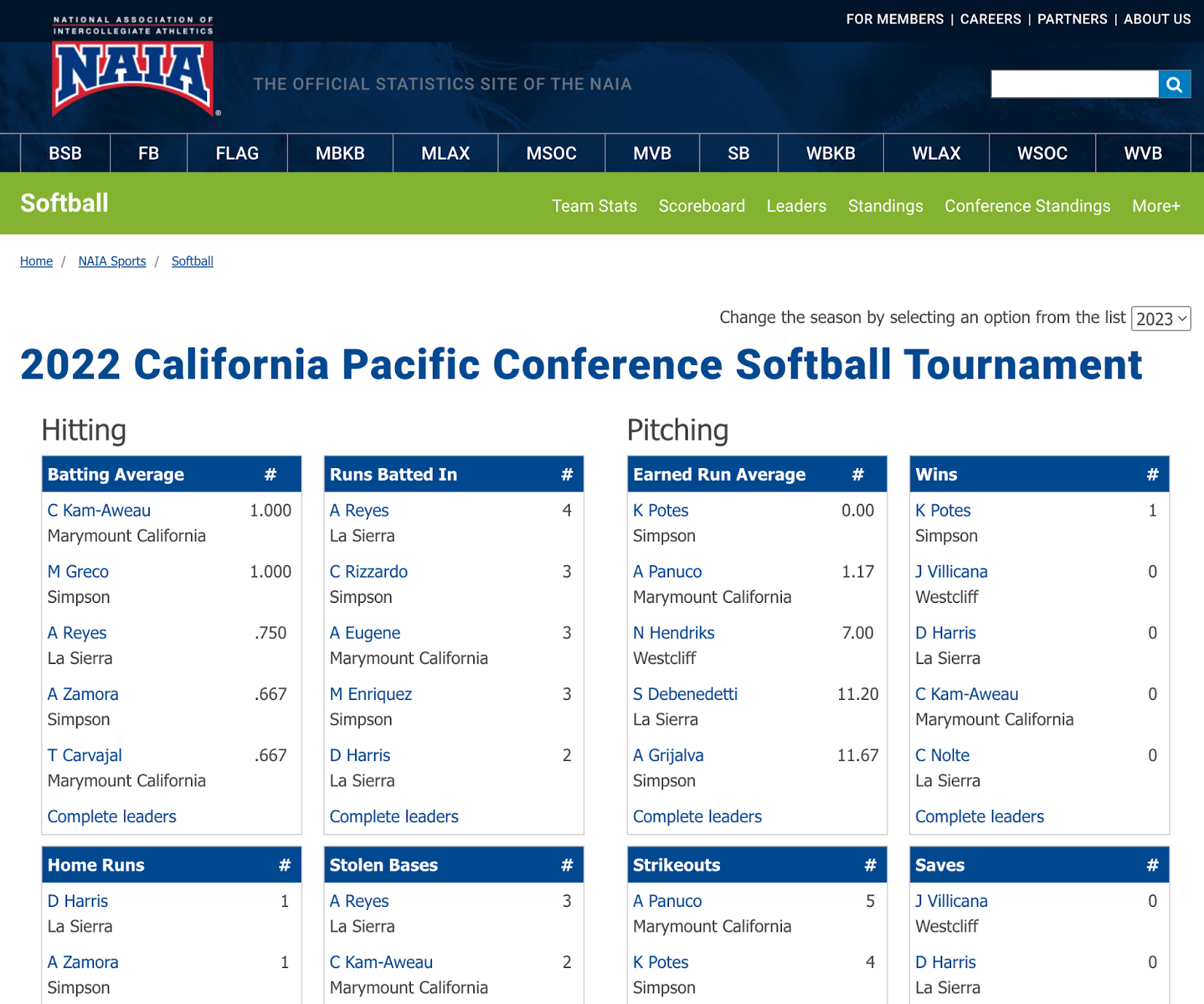
Task: Open A Zamora in Home Runs
Action: pos(83,963)
